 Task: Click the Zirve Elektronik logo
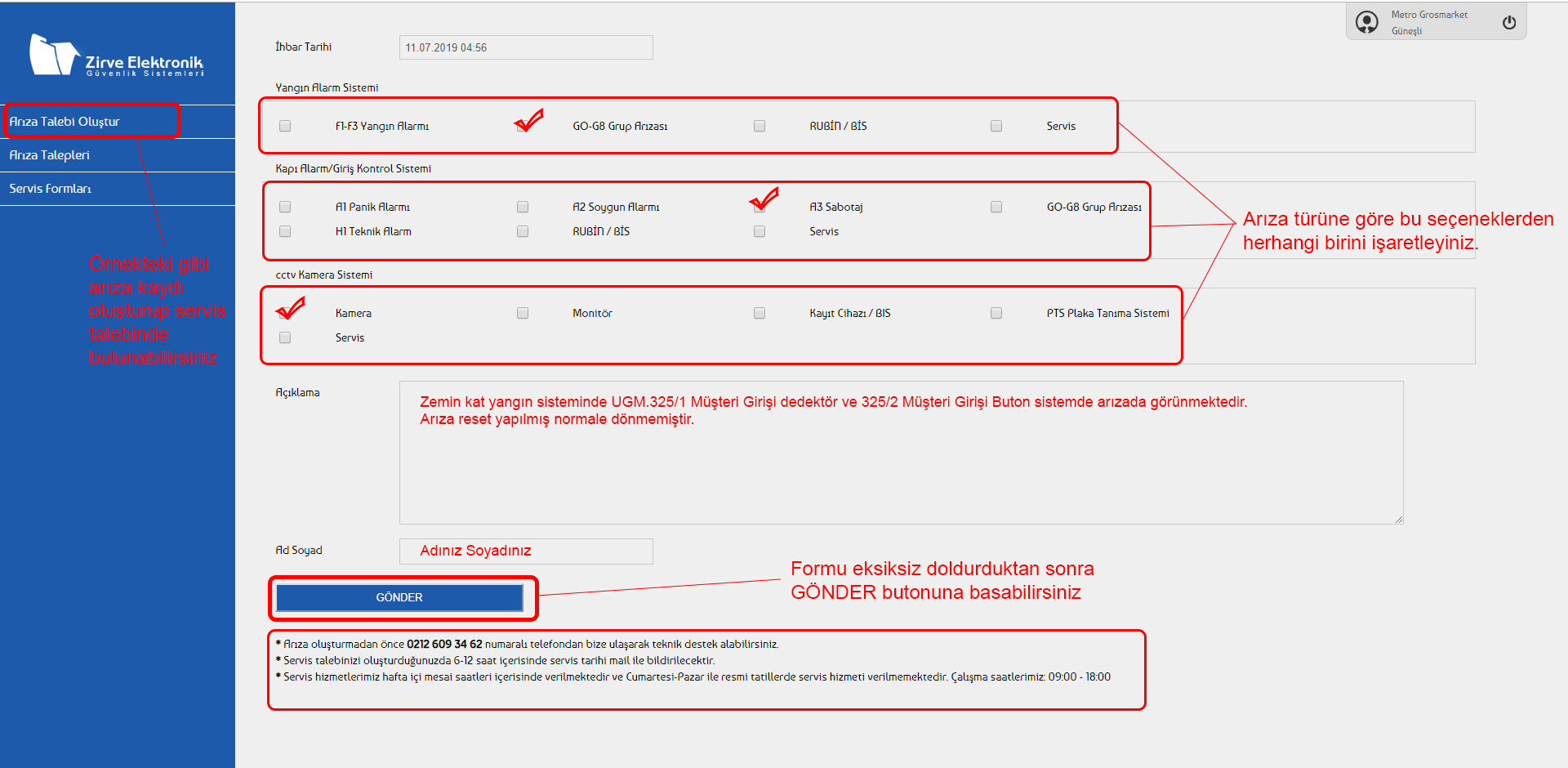tap(117, 56)
